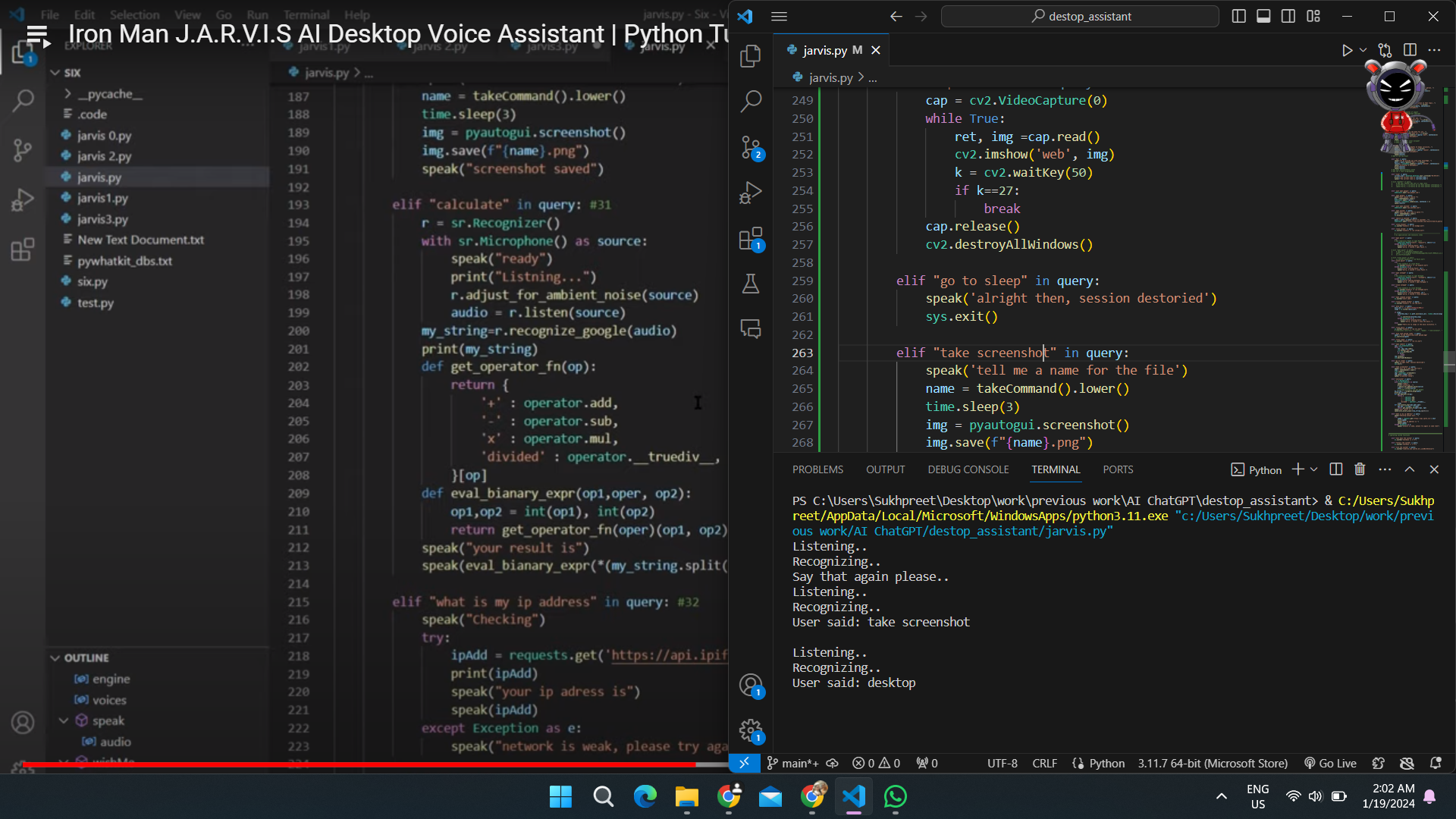Switch to the OUTPUT tab
Viewport: 1456px width, 819px height.
click(885, 469)
